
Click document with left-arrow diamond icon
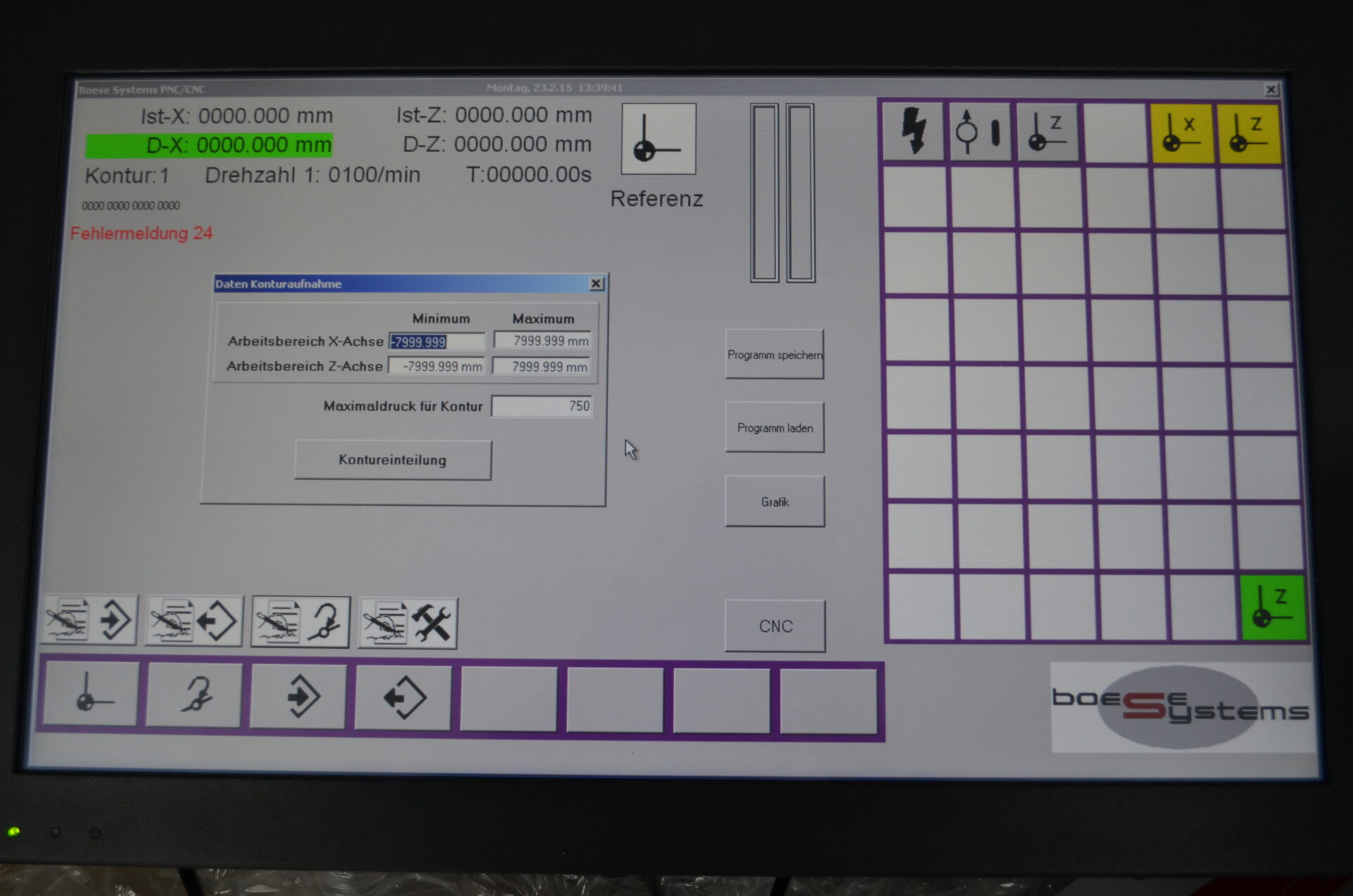point(194,621)
